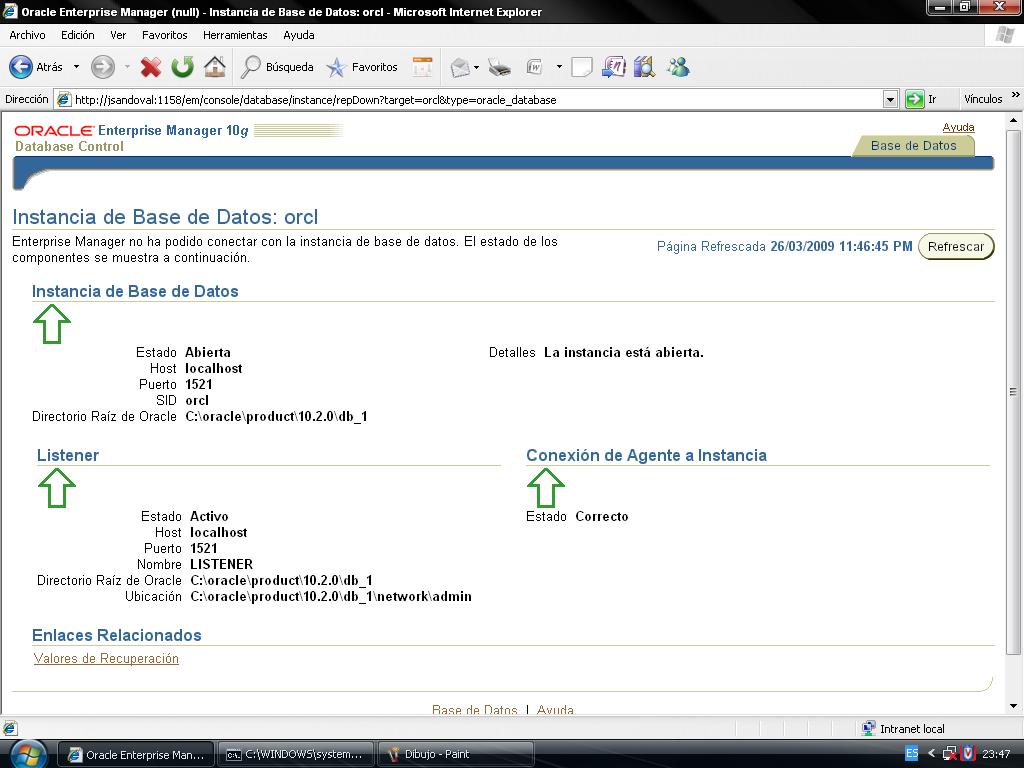Click the page scrollbar up arrow
The width and height of the screenshot is (1024, 768).
1013,120
